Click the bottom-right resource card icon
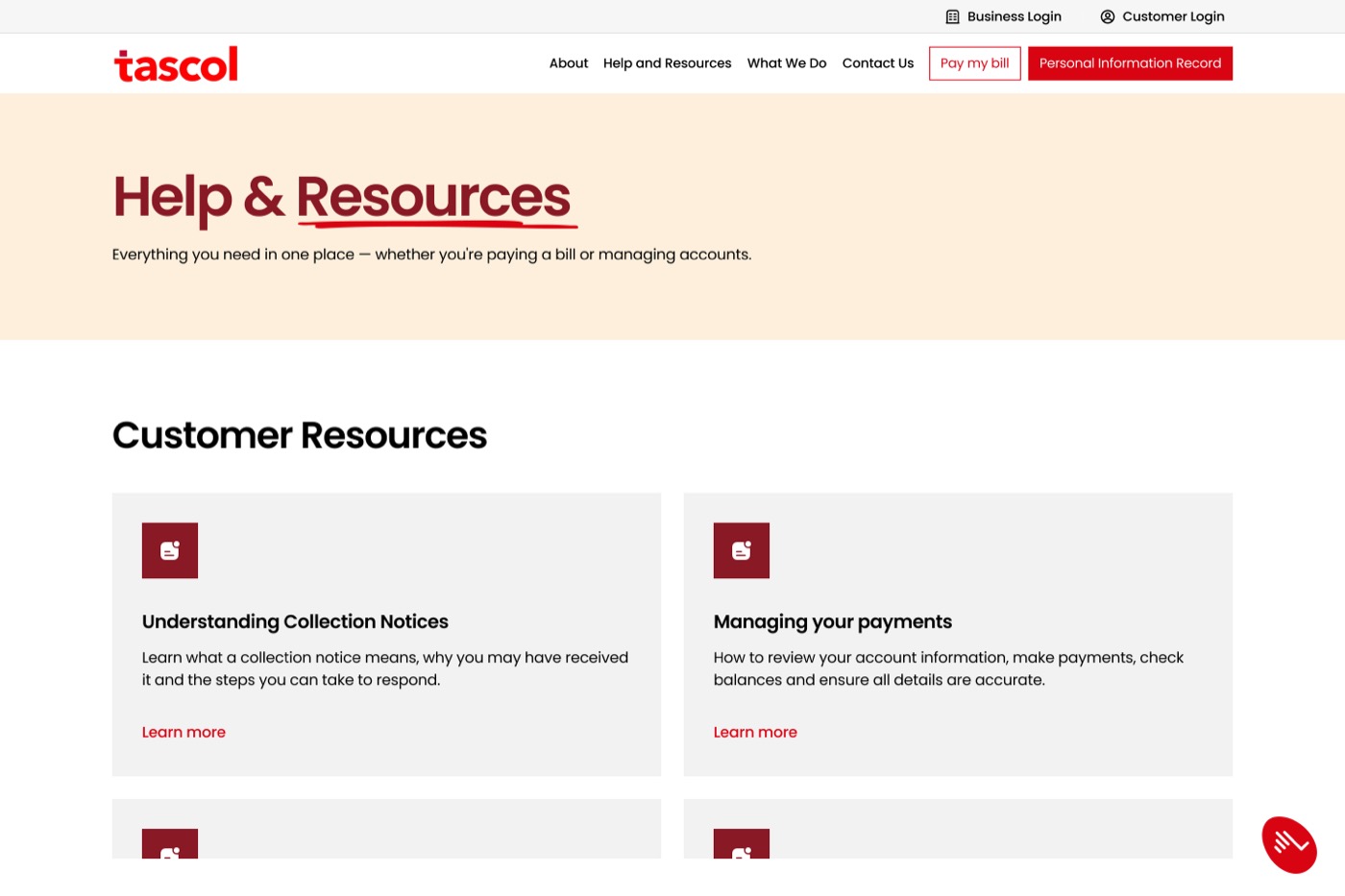This screenshot has width=1345, height=896. [x=741, y=855]
